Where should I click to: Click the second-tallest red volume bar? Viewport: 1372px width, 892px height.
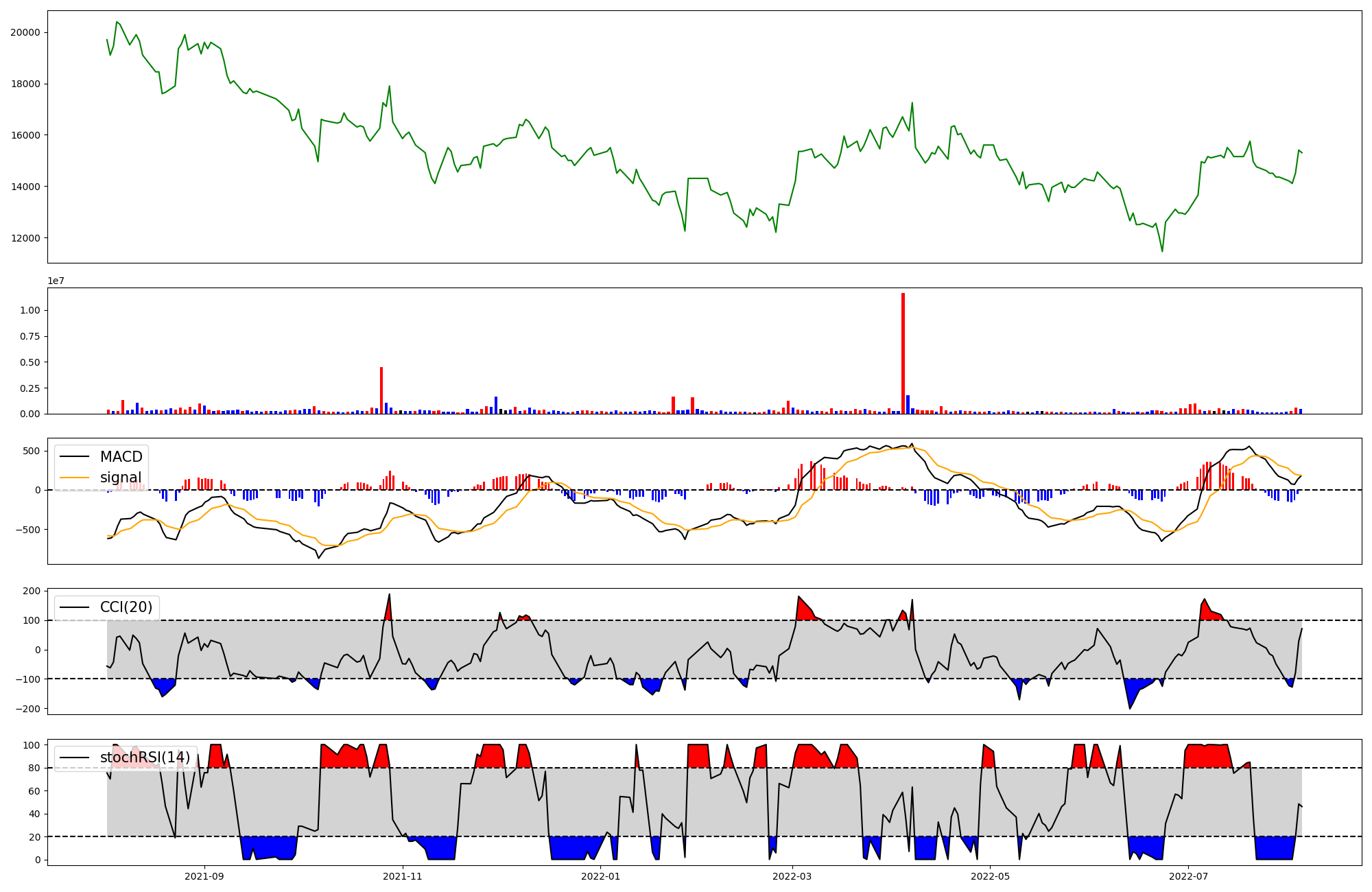381,390
